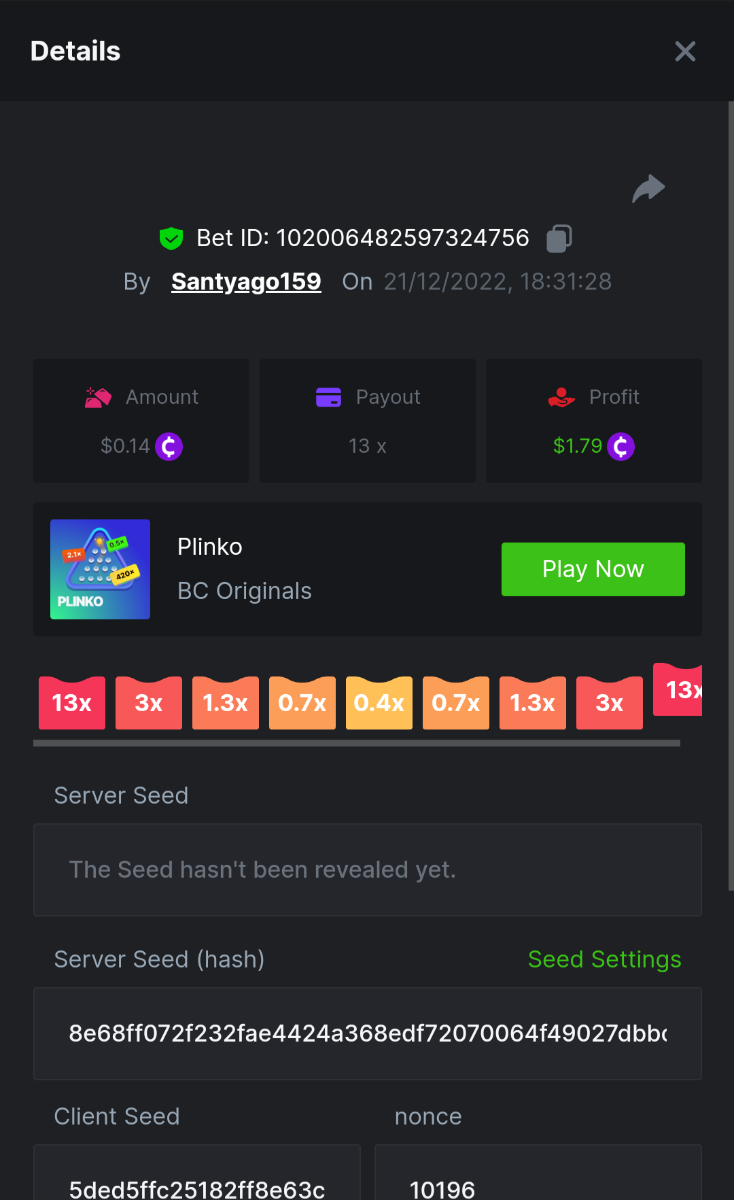The height and width of the screenshot is (1200, 734).
Task: Select the first 13x multiplier chip
Action: coord(72,703)
